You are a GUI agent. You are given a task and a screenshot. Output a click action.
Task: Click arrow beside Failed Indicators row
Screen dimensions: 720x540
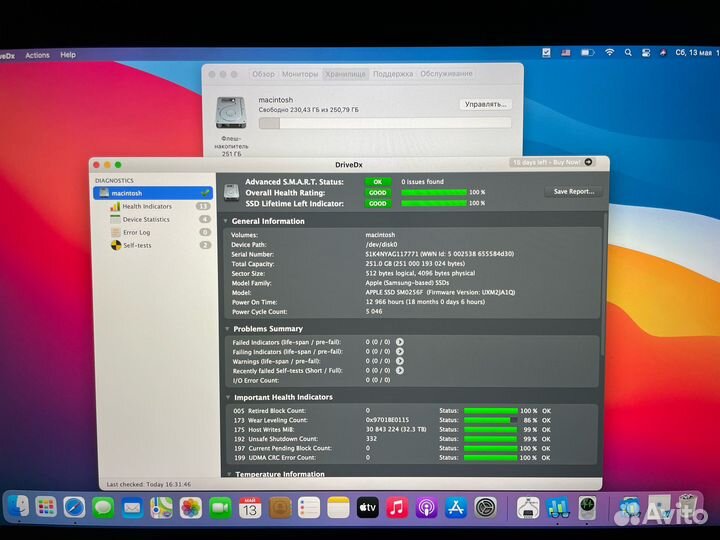click(400, 342)
